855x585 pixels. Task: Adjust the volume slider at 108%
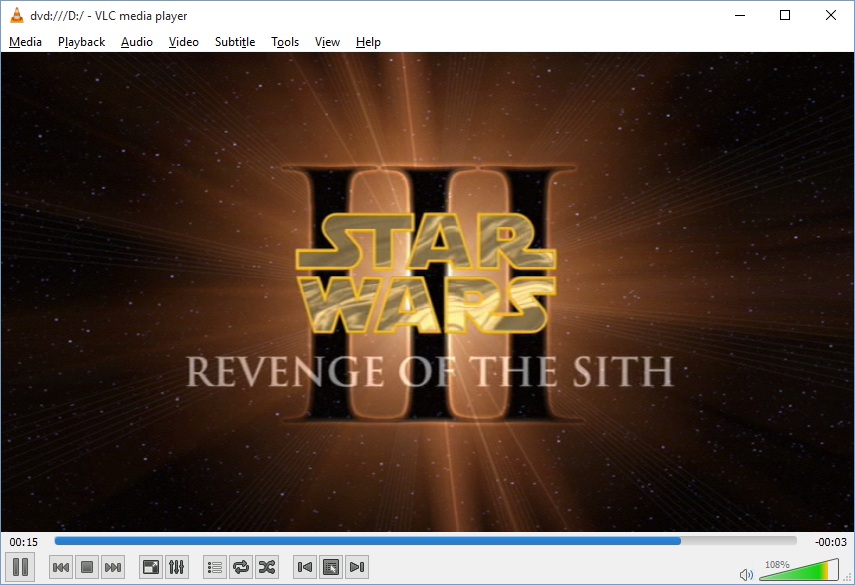[x=799, y=570]
